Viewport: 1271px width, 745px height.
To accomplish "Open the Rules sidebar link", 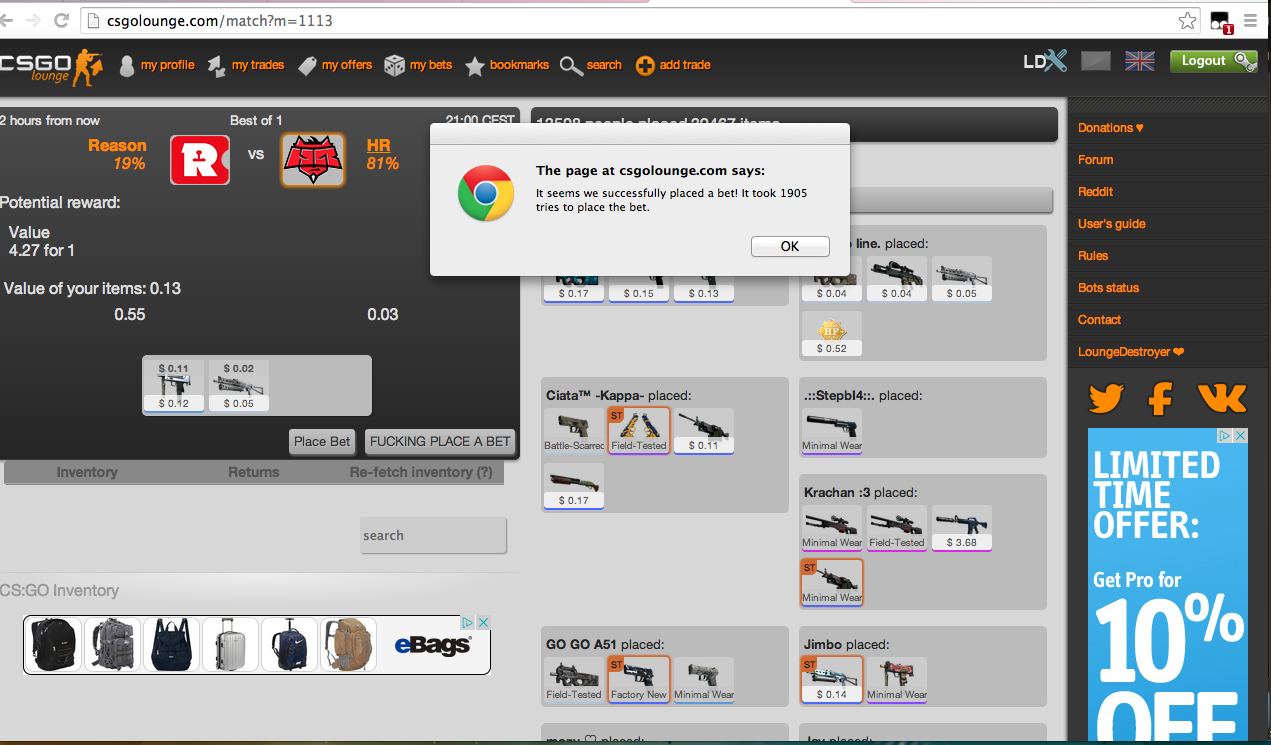I will click(x=1093, y=256).
